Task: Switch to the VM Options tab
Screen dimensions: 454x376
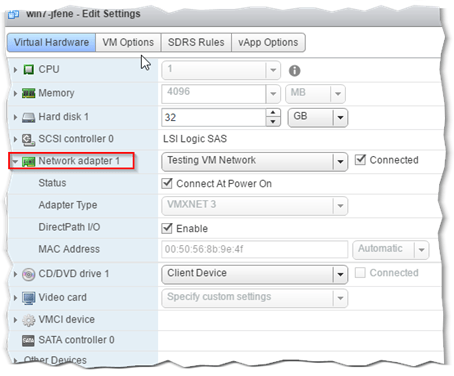Action: pos(128,42)
